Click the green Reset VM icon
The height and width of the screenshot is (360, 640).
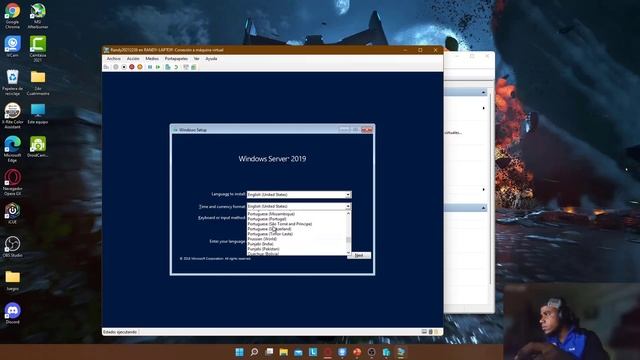158,67
